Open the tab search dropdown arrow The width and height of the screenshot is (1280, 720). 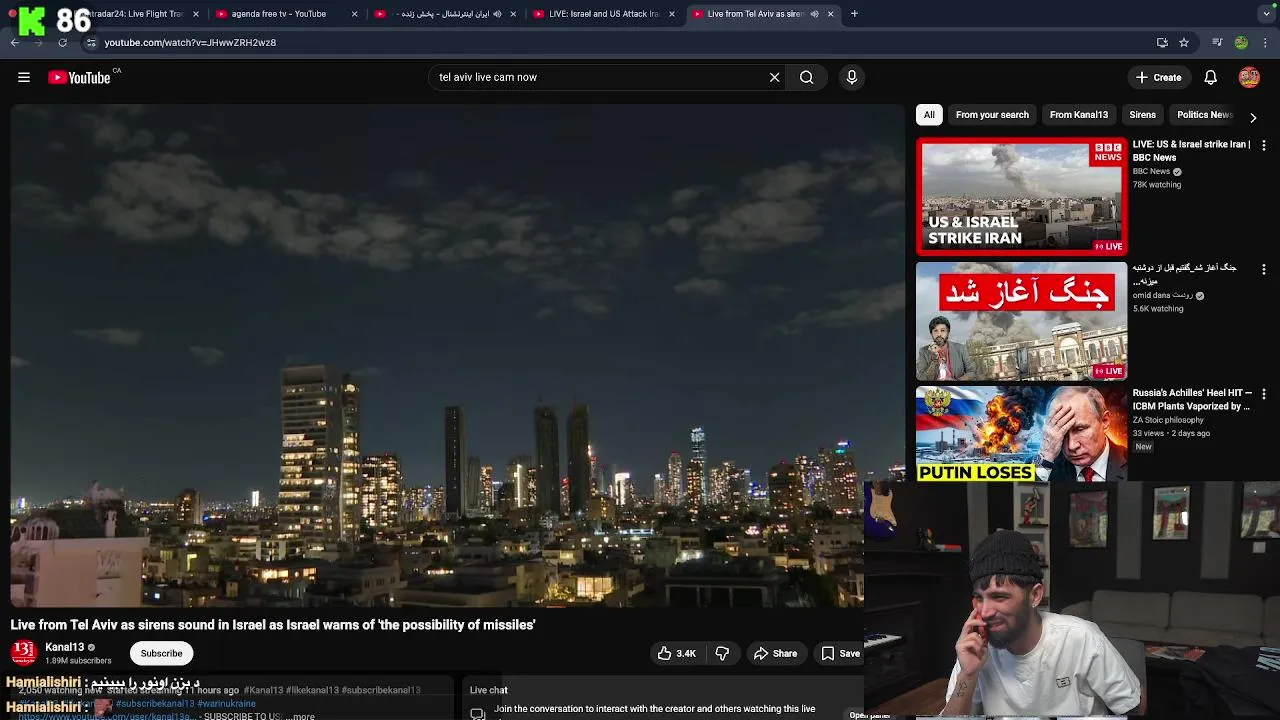tap(1266, 14)
